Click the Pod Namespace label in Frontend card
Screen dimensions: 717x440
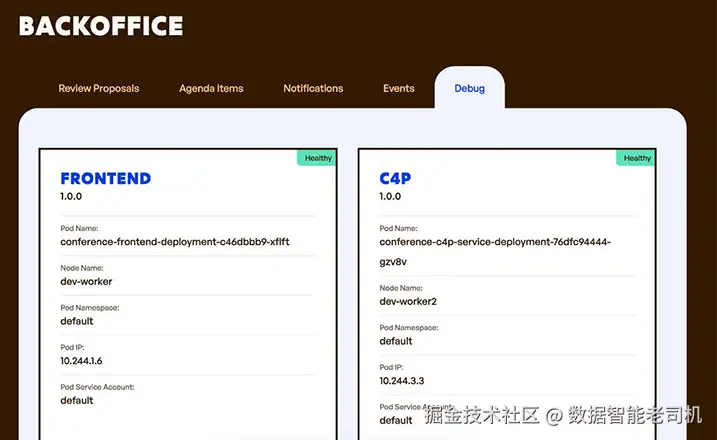pos(90,308)
